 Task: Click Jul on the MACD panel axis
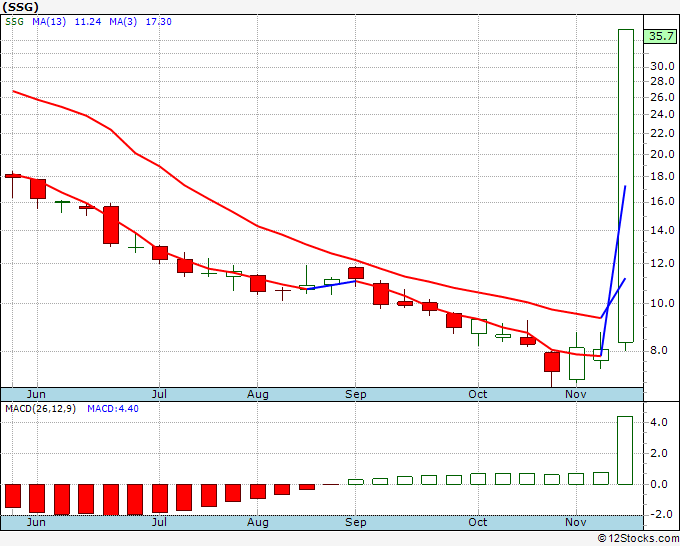(159, 522)
